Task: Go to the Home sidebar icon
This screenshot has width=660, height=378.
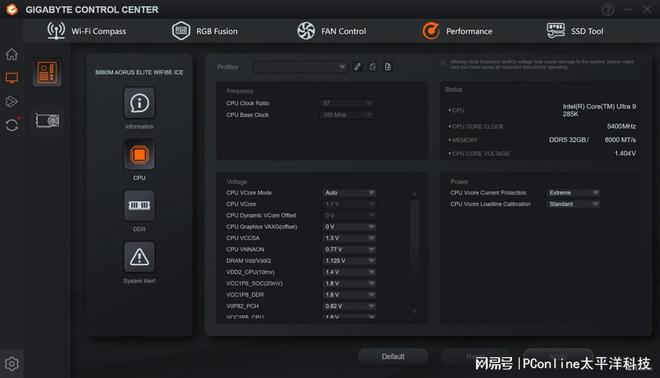Action: click(x=12, y=54)
